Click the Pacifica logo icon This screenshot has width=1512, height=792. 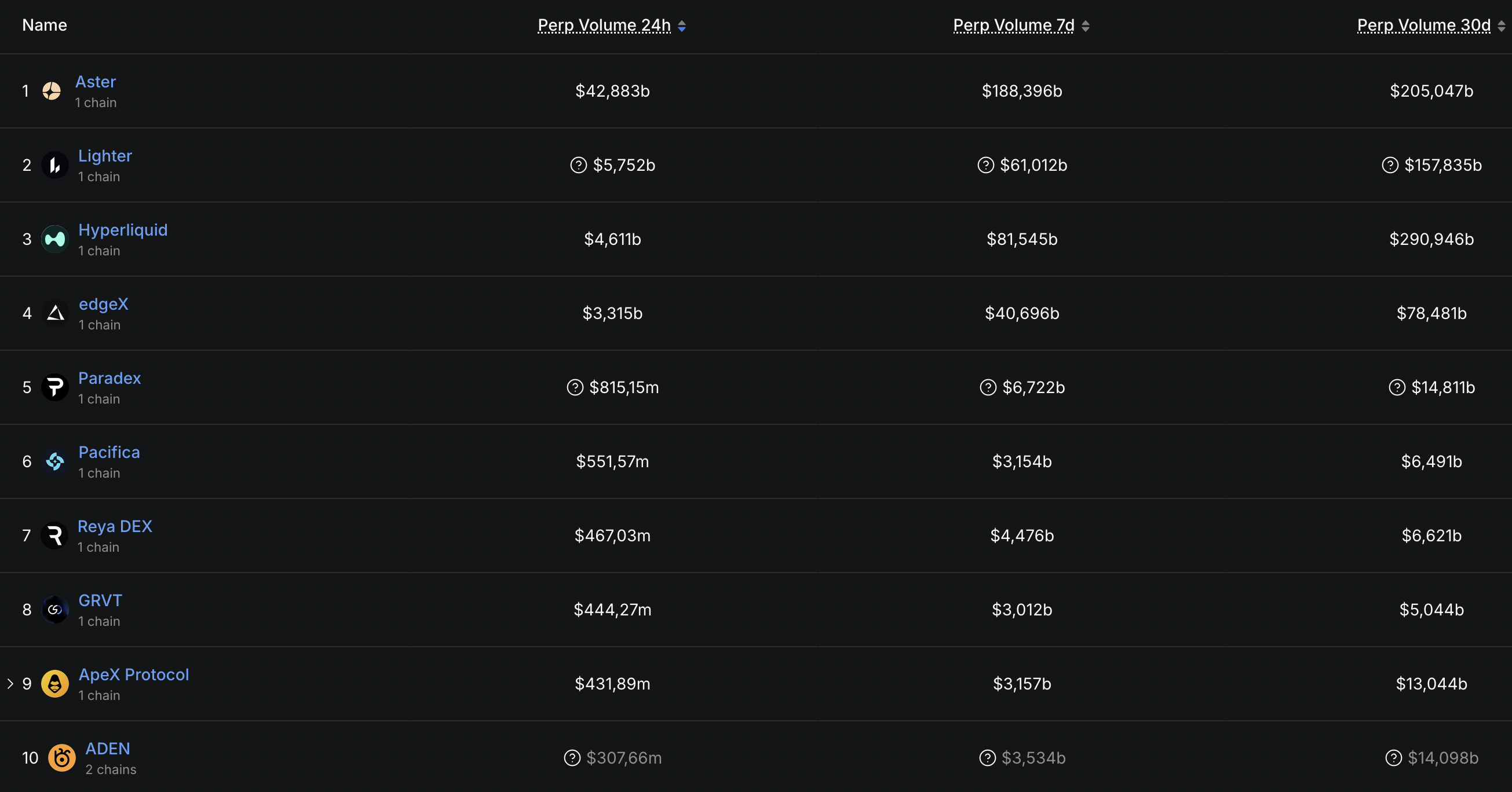[55, 461]
